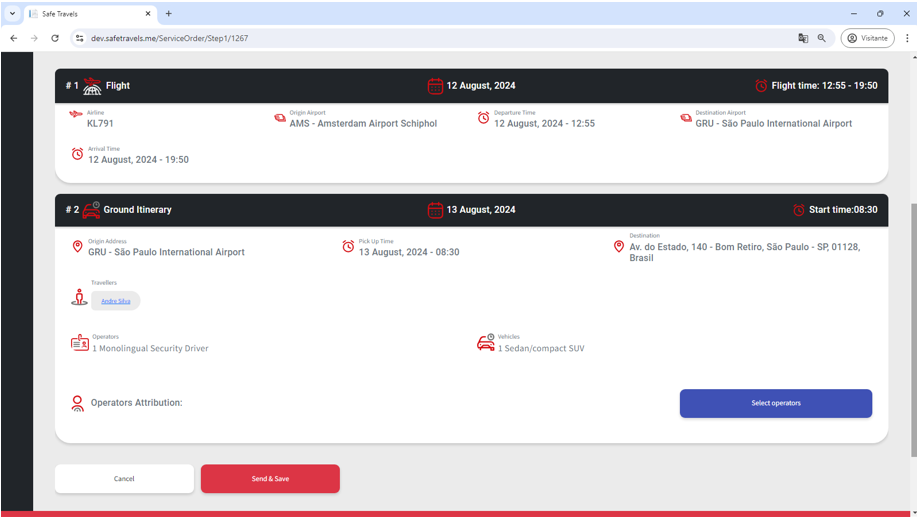Click the car icon in Ground Itinerary header
Viewport: 917px width, 517px height.
click(x=91, y=210)
